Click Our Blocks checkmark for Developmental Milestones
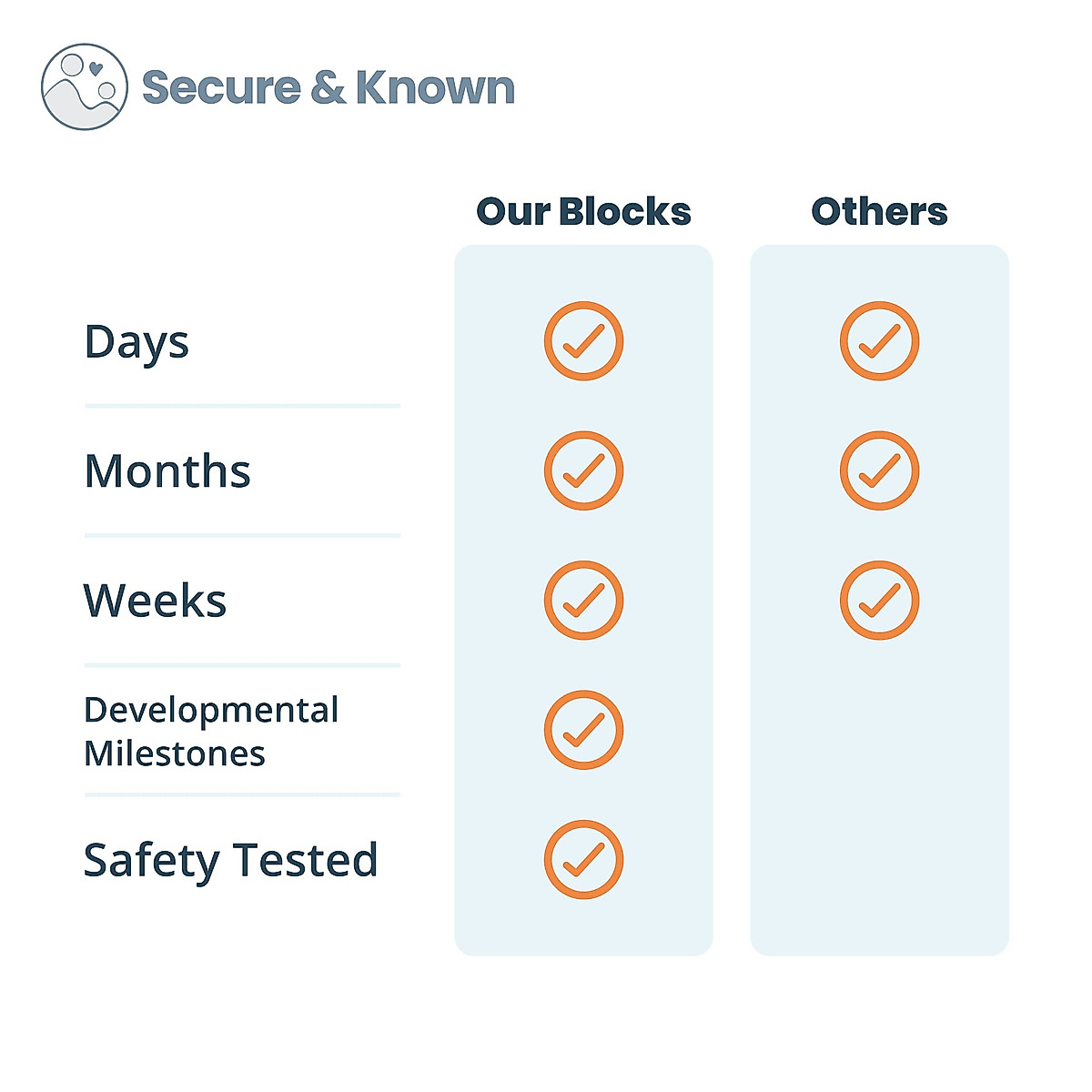The image size is (1092, 1092). (x=583, y=730)
